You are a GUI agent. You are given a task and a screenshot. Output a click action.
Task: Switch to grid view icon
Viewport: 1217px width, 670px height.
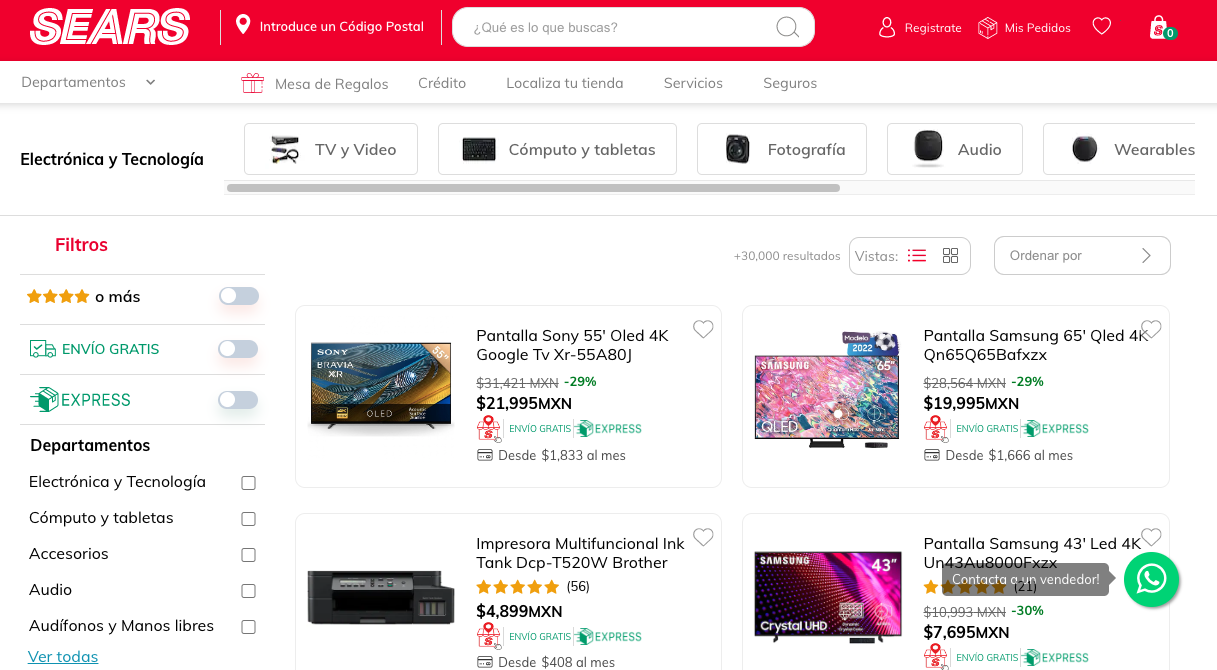point(951,256)
